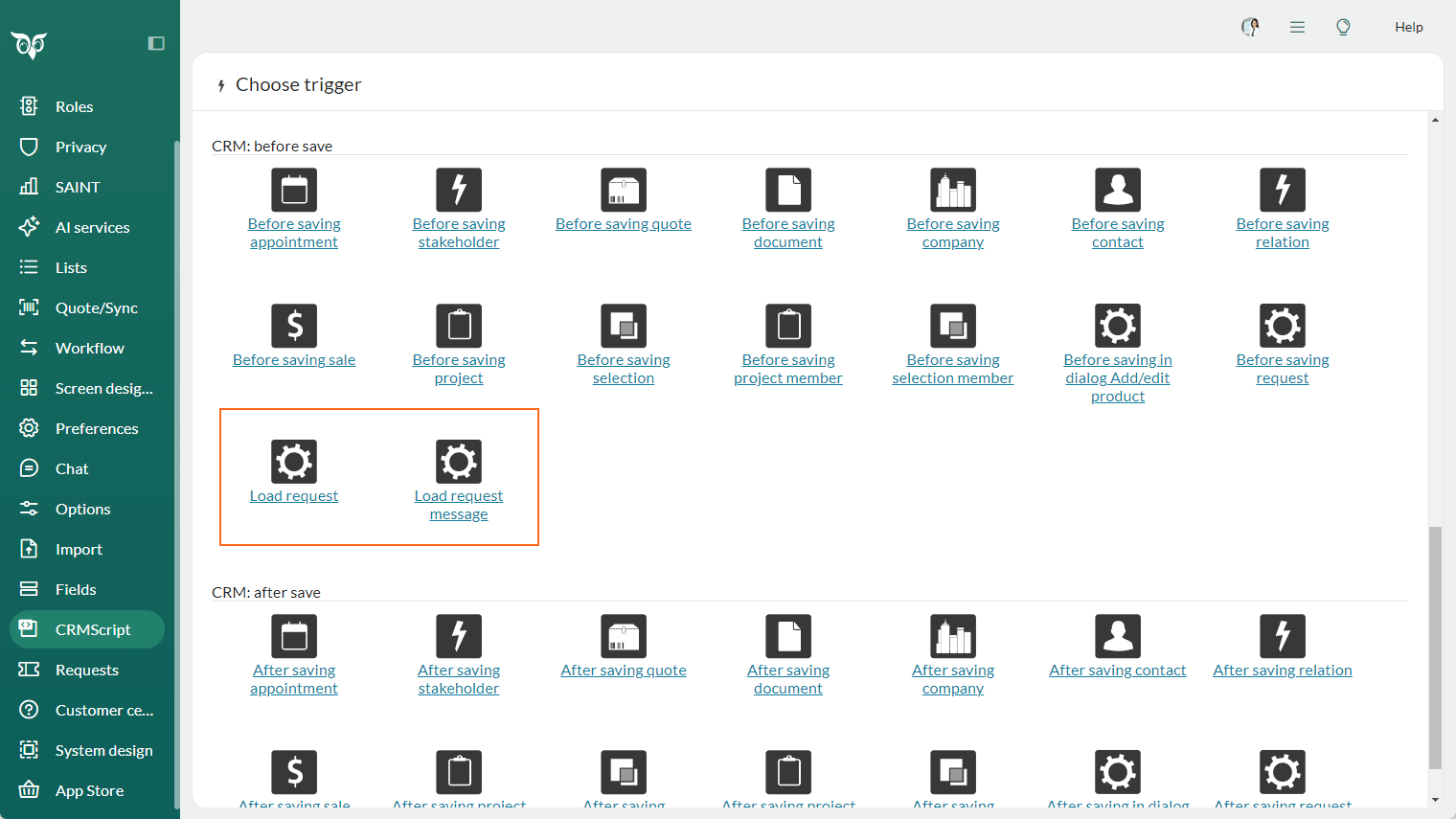
Task: Open the user profile avatar menu
Action: (1250, 27)
